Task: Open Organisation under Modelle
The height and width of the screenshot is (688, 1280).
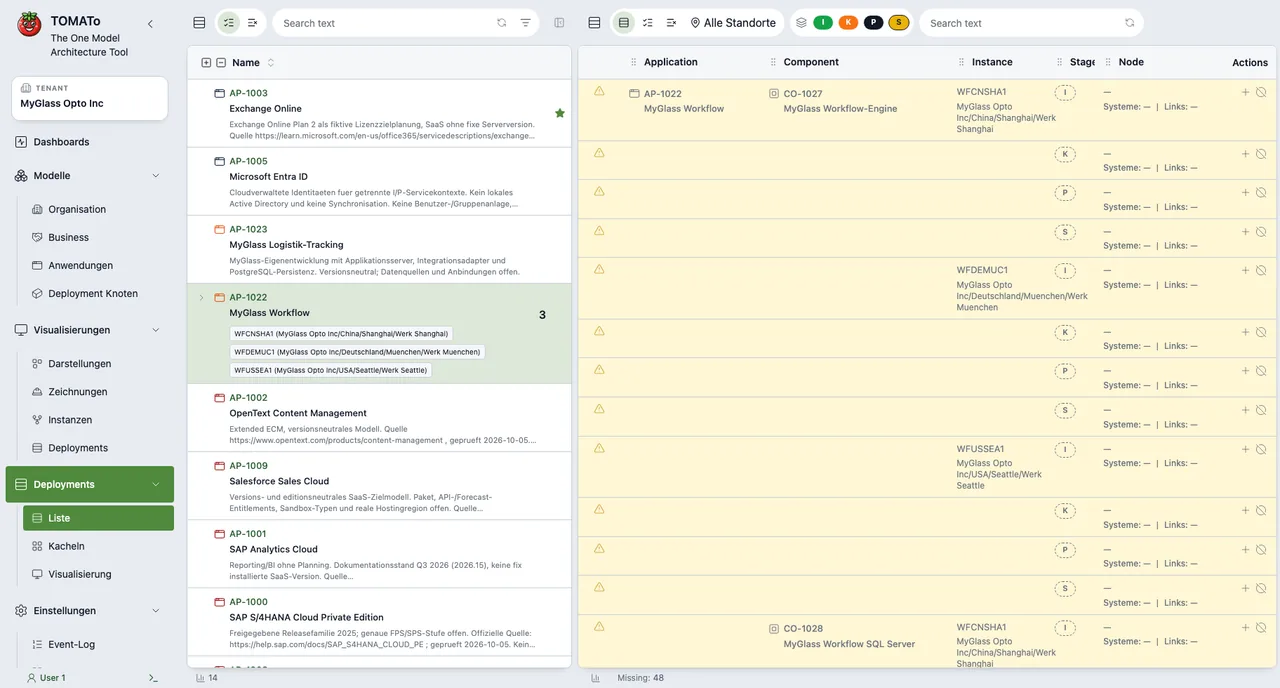Action: point(77,210)
